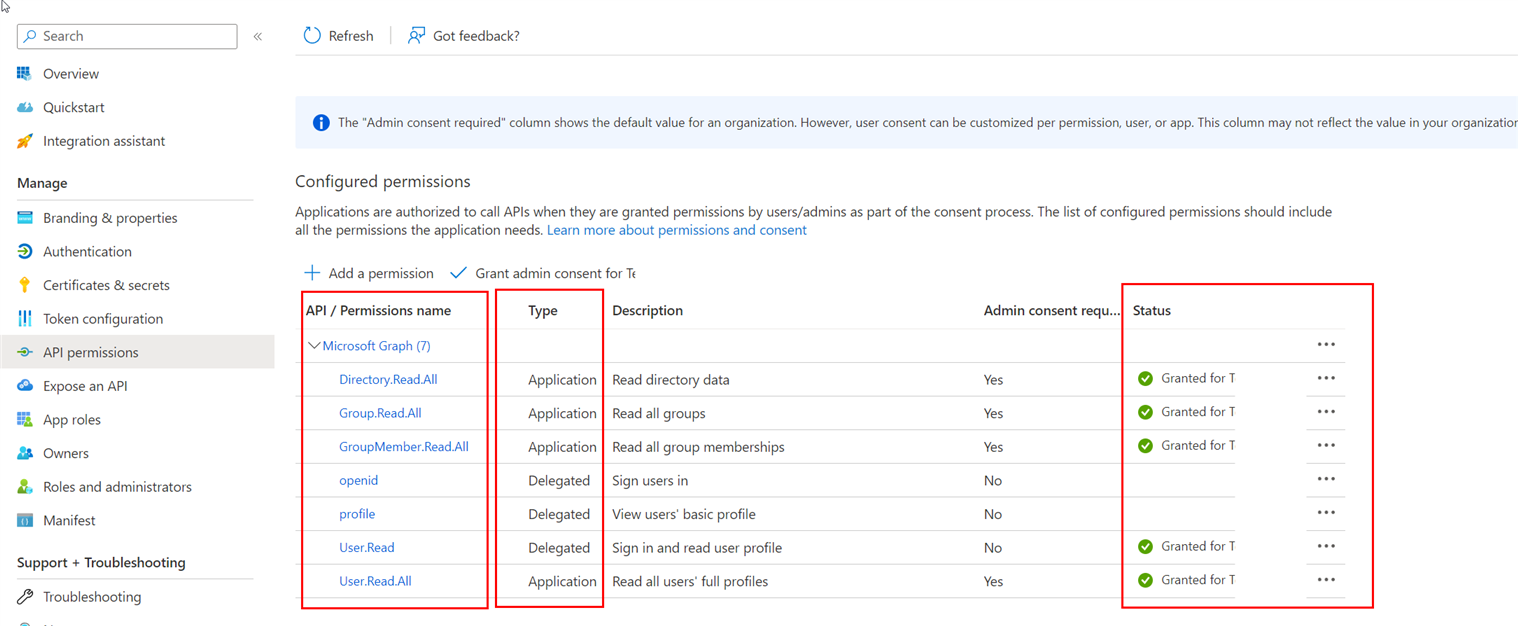The image size is (1518, 626).
Task: Open more options for openid row
Action: (1326, 479)
